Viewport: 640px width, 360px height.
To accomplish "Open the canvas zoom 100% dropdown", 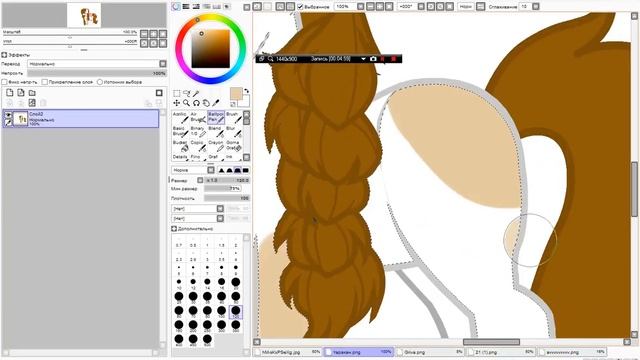I will [x=361, y=7].
